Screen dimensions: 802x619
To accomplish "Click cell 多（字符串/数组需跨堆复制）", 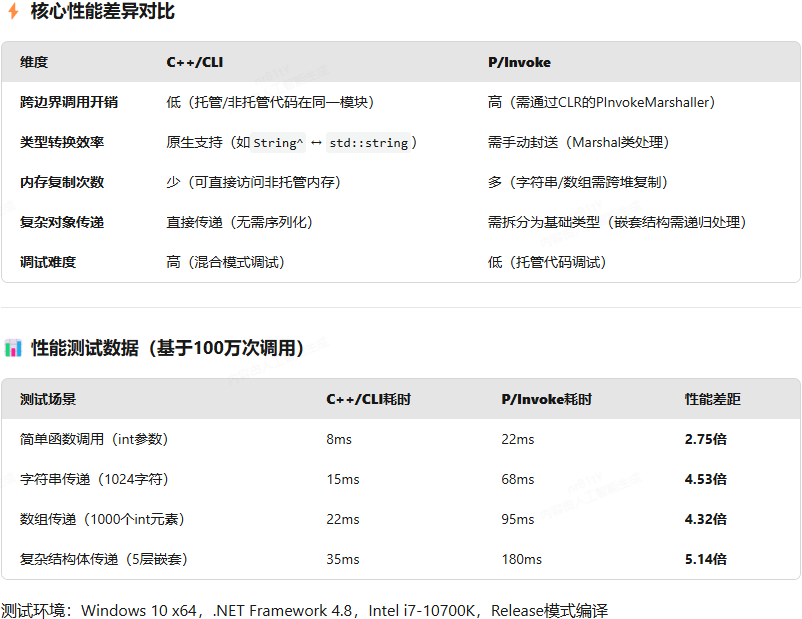I will (x=578, y=182).
